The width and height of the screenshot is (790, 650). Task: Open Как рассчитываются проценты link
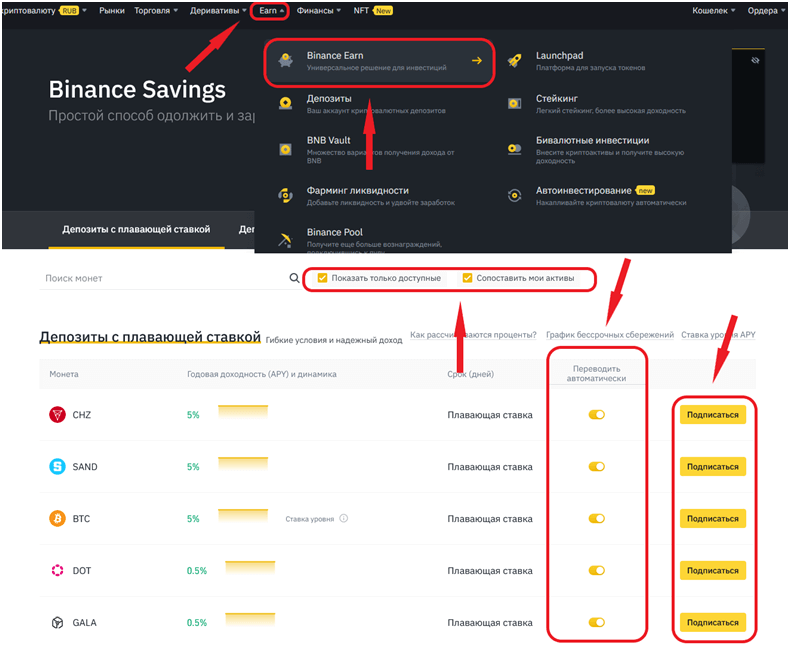pyautogui.click(x=473, y=335)
